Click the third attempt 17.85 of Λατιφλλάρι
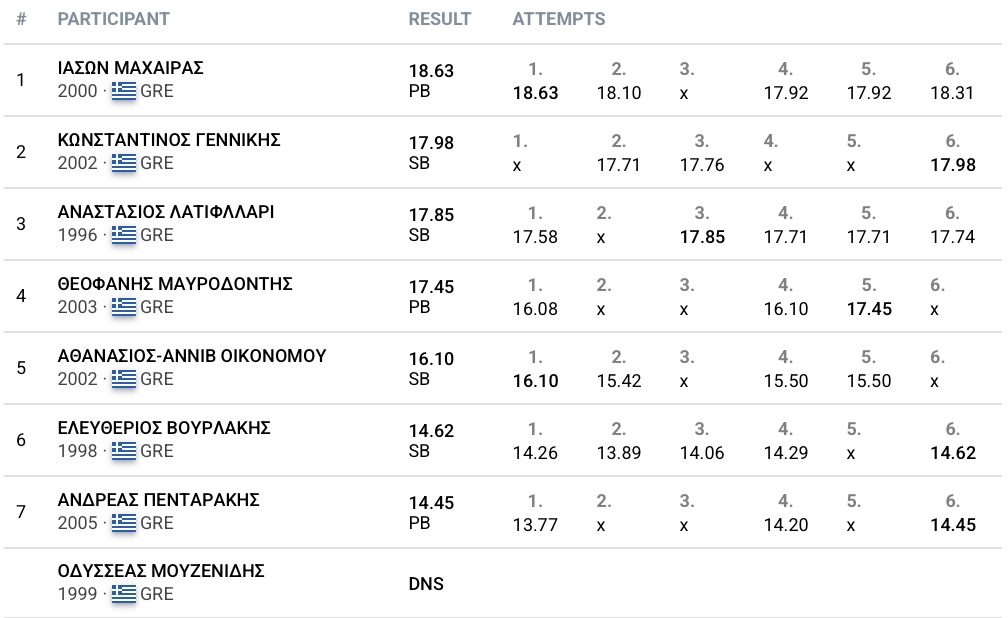This screenshot has width=1008, height=618. (702, 237)
